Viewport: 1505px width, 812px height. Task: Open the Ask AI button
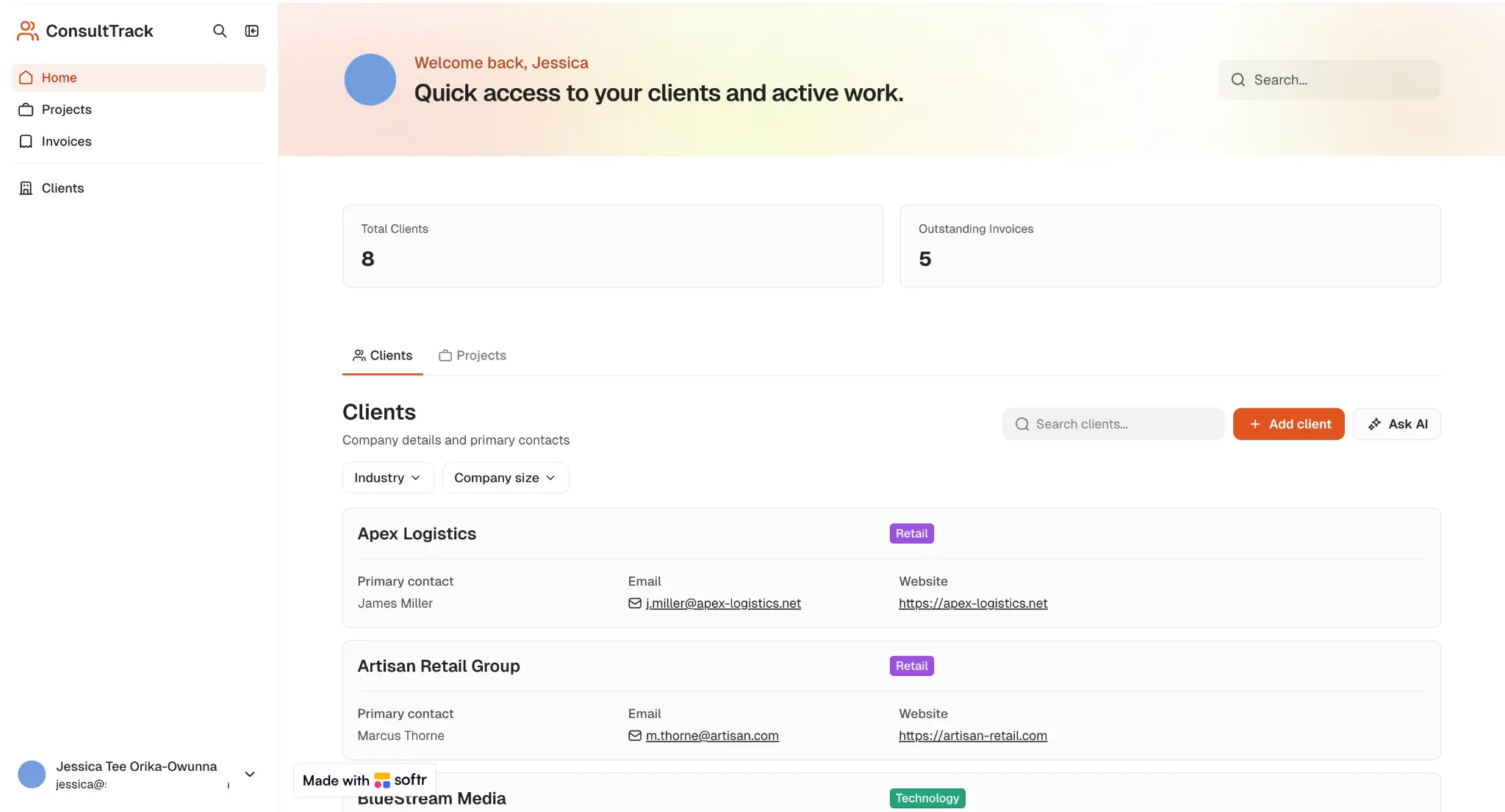[1397, 424]
